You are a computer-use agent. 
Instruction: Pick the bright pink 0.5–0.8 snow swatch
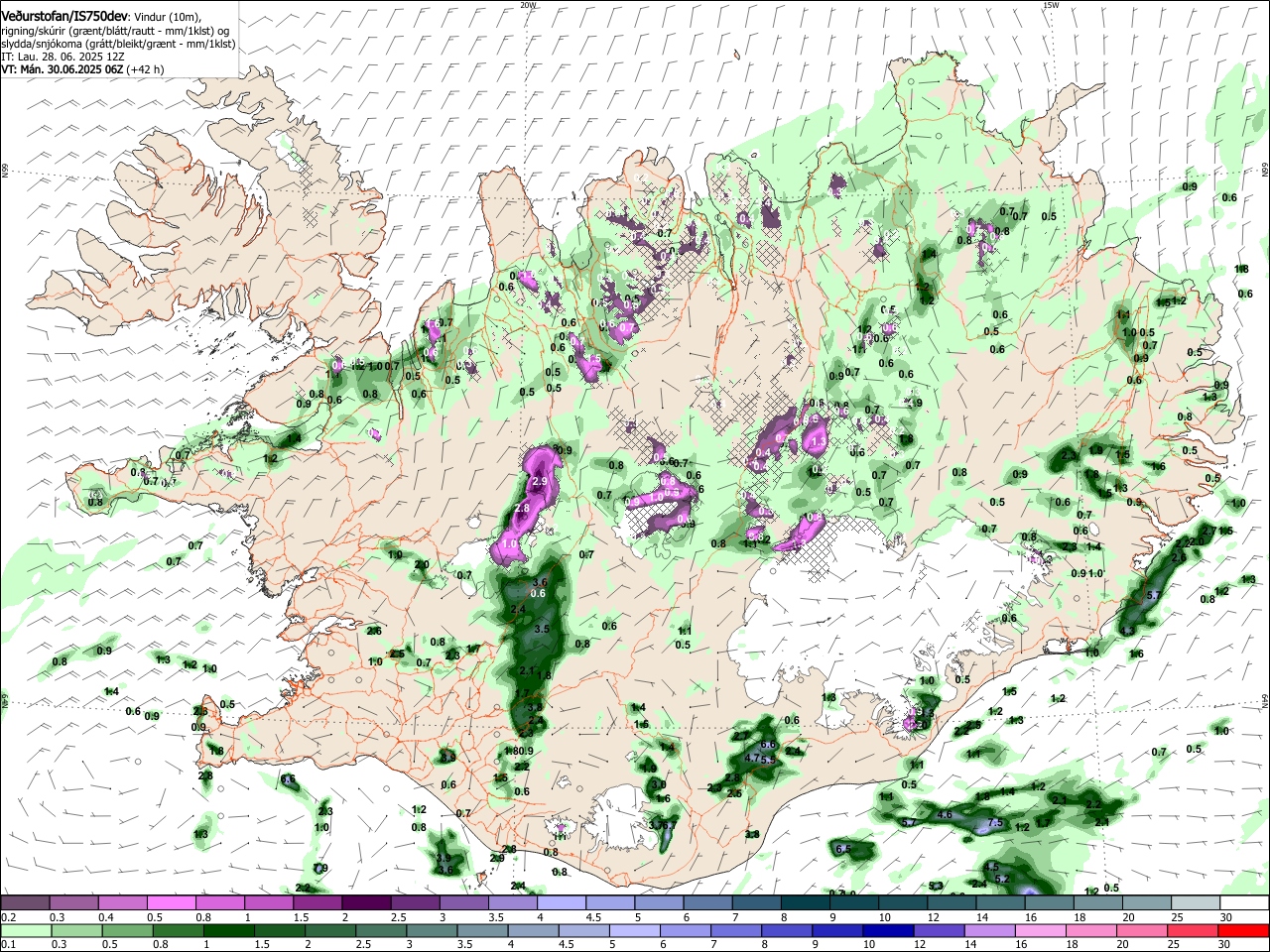[x=173, y=902]
